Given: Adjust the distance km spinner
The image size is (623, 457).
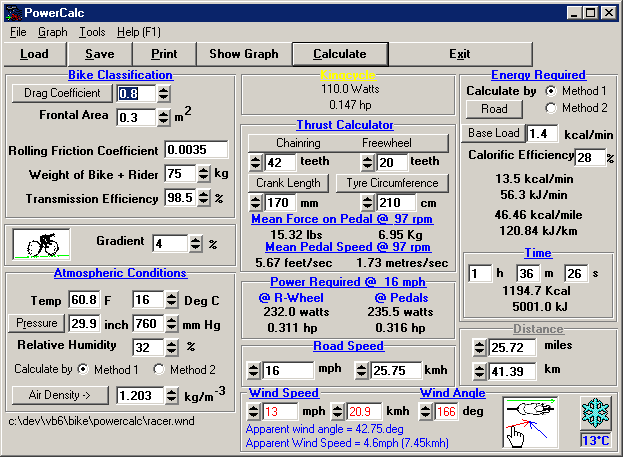Looking at the screenshot, I should (480, 371).
